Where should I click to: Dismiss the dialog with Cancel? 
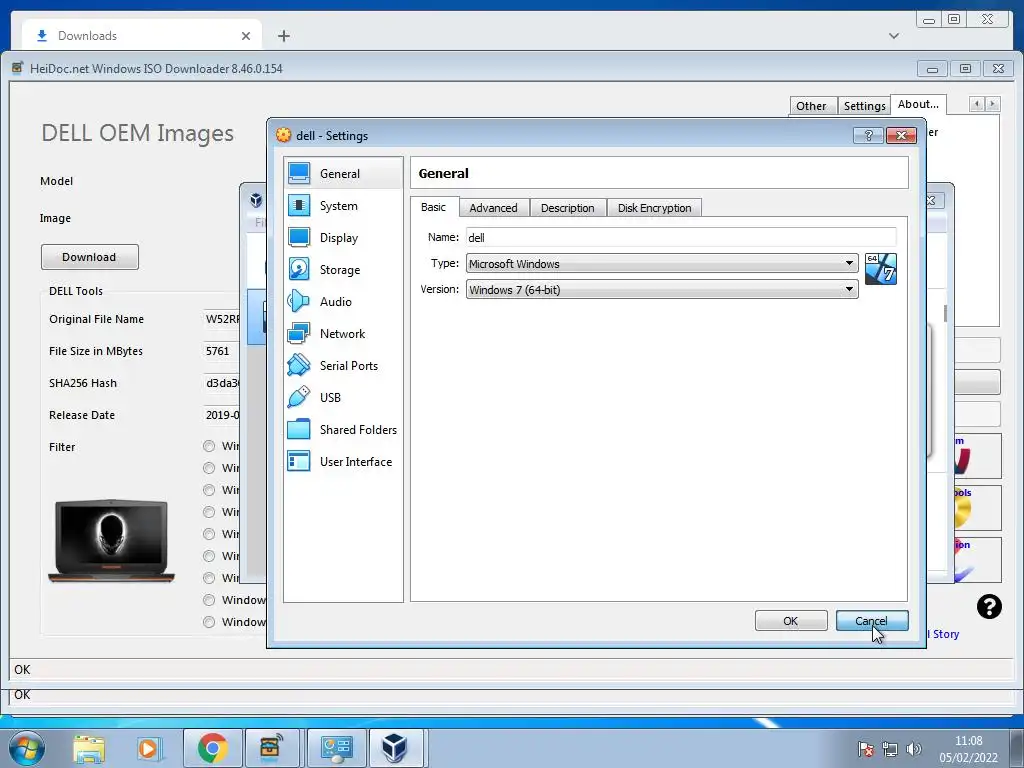[872, 620]
